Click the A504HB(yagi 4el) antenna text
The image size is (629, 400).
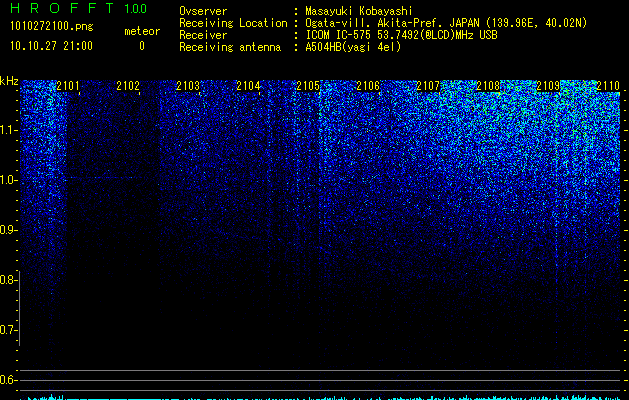(353, 47)
